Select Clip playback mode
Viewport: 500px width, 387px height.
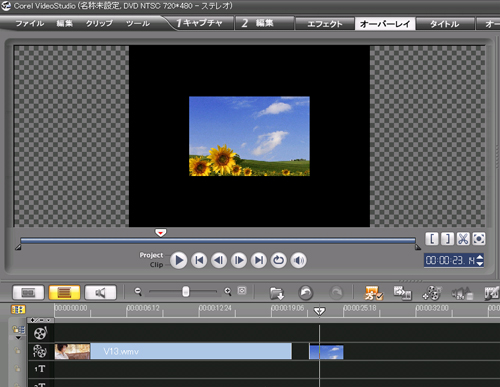(156, 265)
